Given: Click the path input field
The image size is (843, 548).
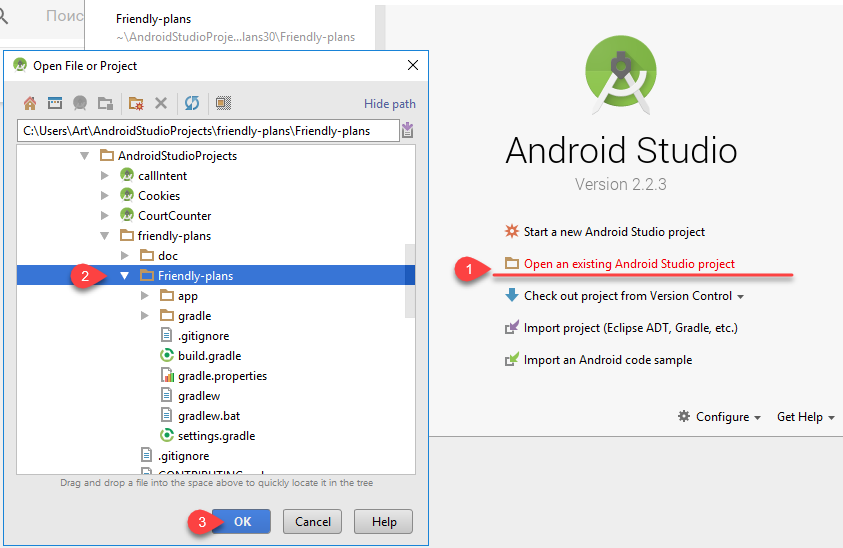Looking at the screenshot, I should coord(208,131).
